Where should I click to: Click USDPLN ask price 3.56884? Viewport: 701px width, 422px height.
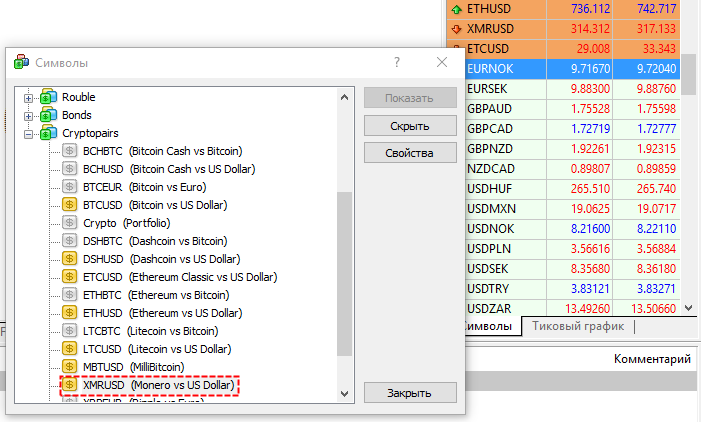coord(656,249)
